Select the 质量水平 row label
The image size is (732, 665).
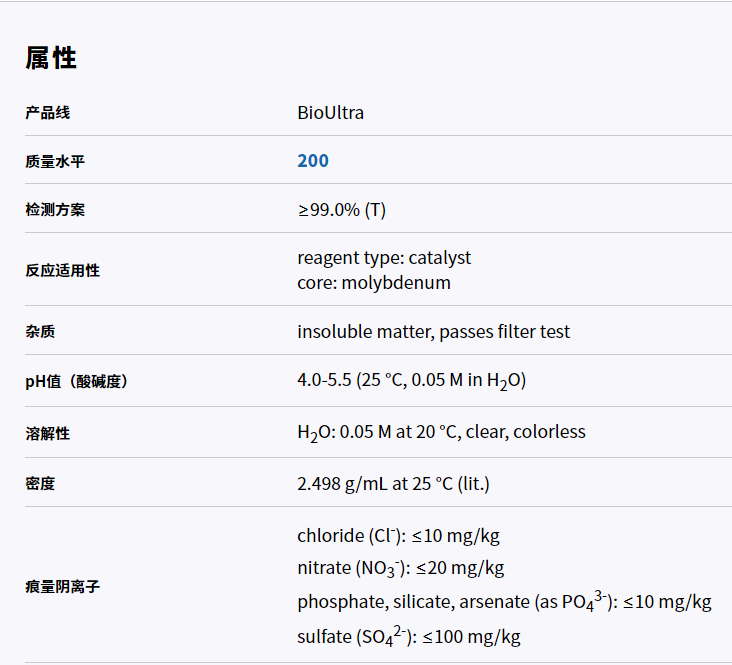55,161
